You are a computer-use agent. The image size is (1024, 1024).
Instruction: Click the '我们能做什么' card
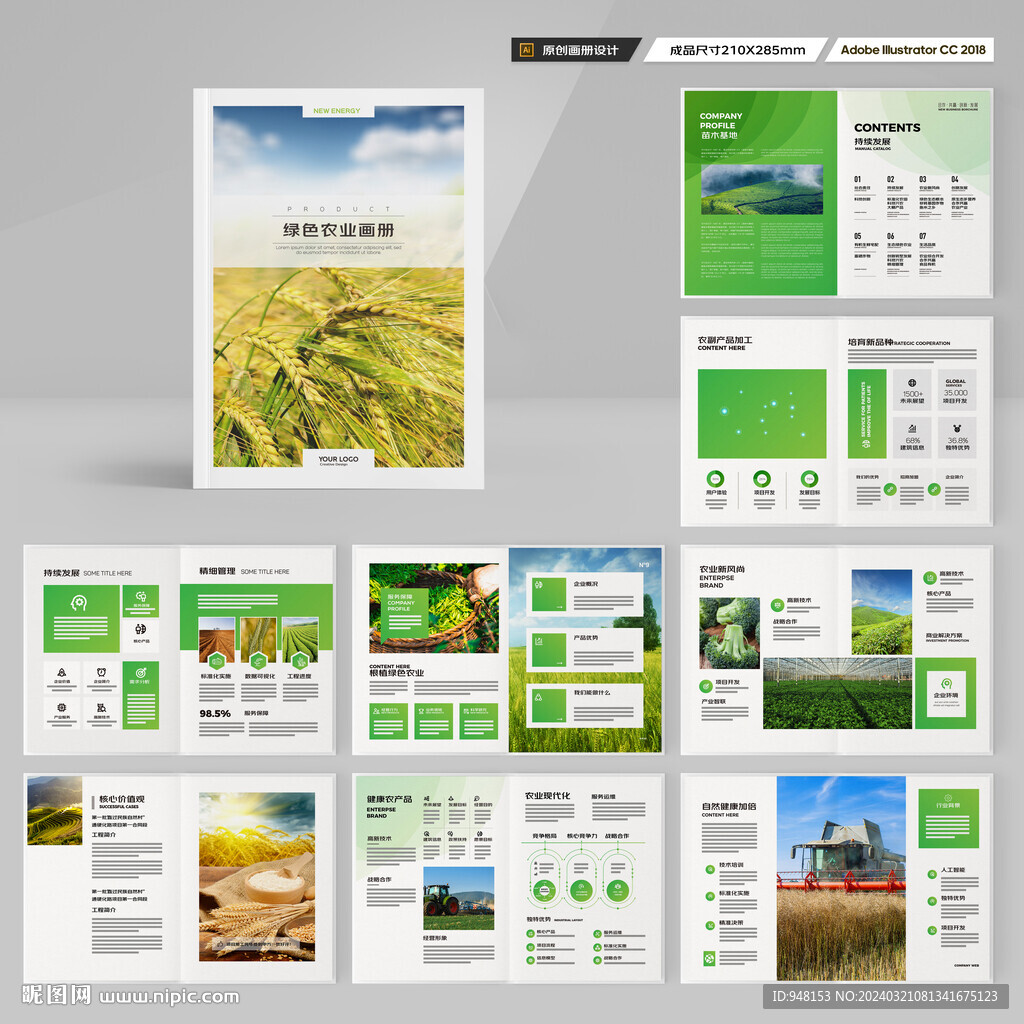[x=584, y=706]
